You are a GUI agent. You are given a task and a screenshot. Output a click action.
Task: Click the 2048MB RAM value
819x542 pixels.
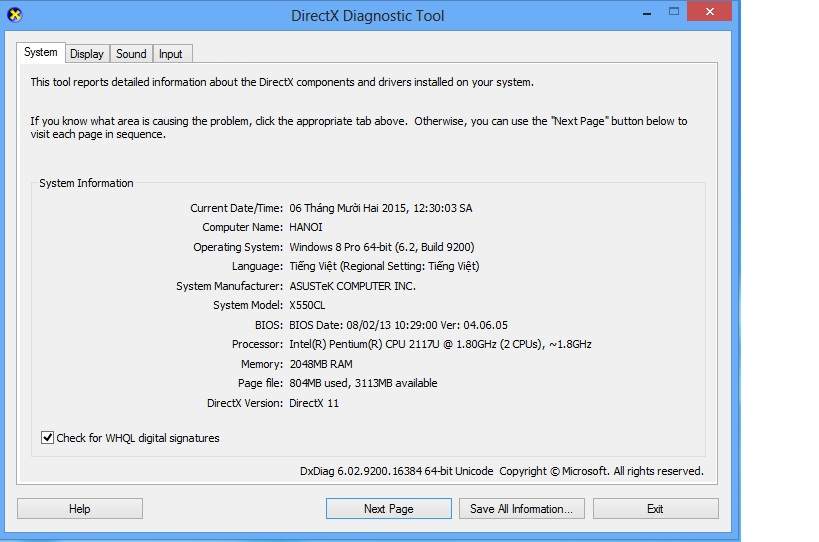coord(321,364)
